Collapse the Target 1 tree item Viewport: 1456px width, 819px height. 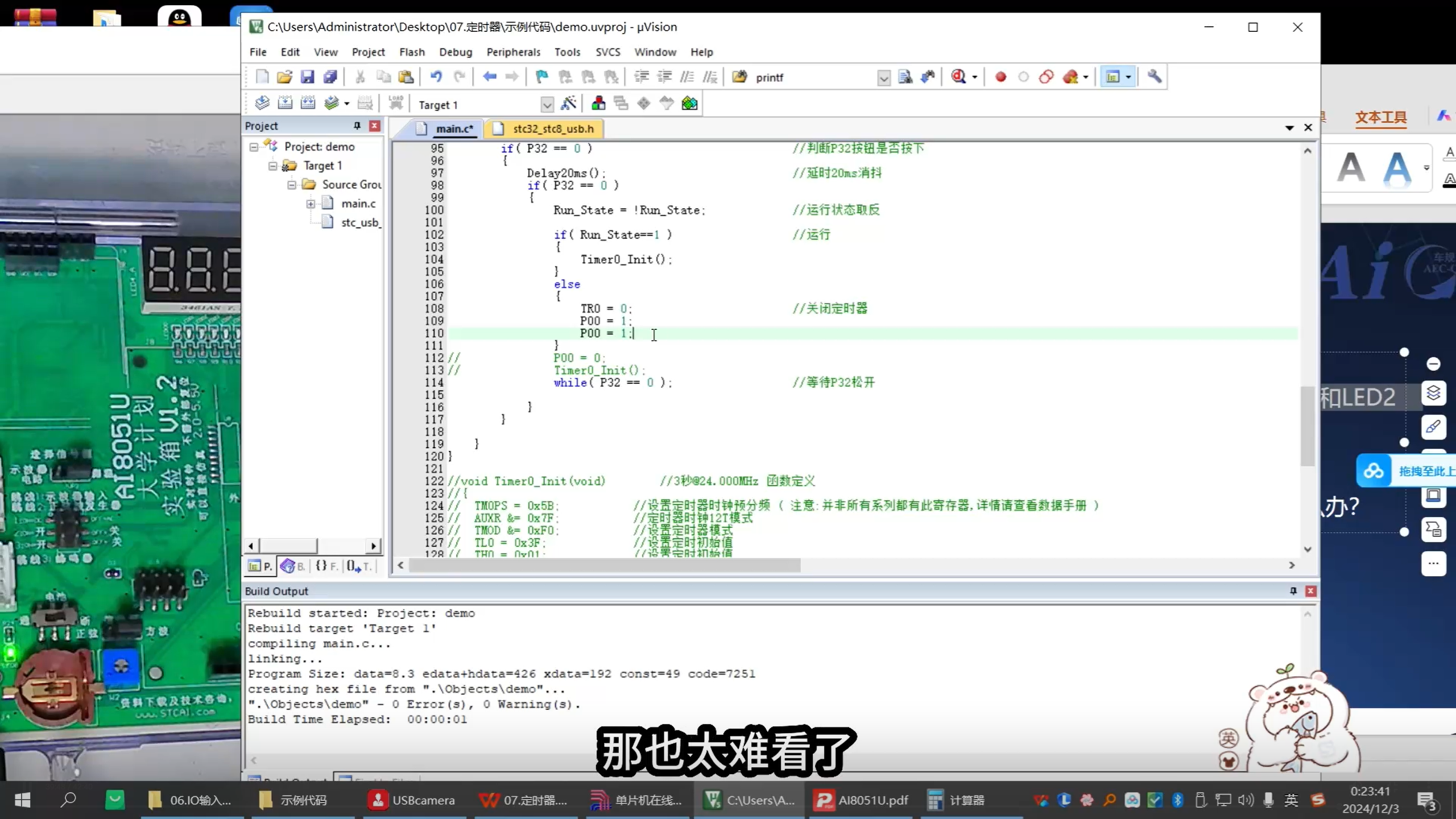click(273, 166)
